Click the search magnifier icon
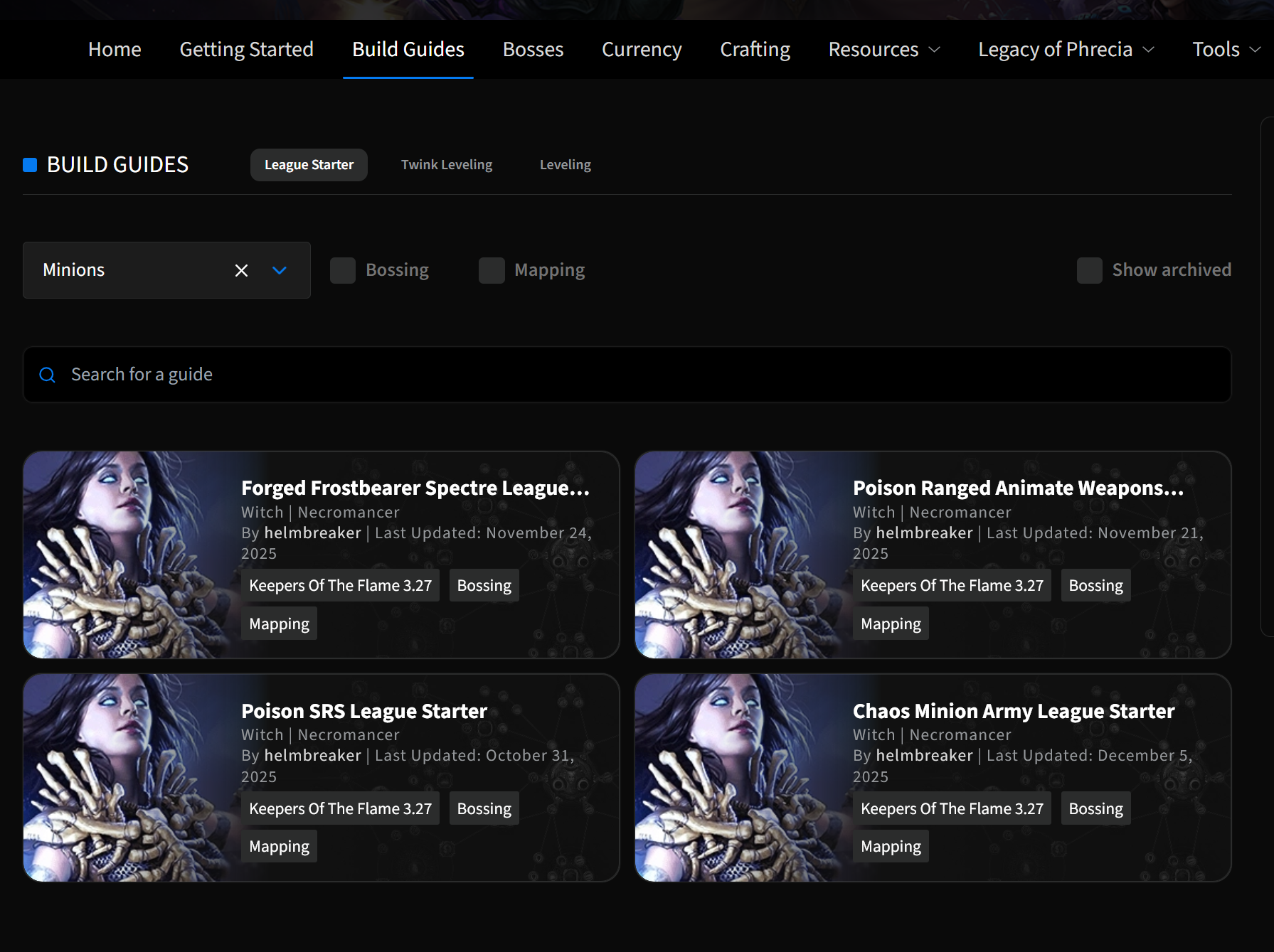The image size is (1274, 952). [x=47, y=375]
